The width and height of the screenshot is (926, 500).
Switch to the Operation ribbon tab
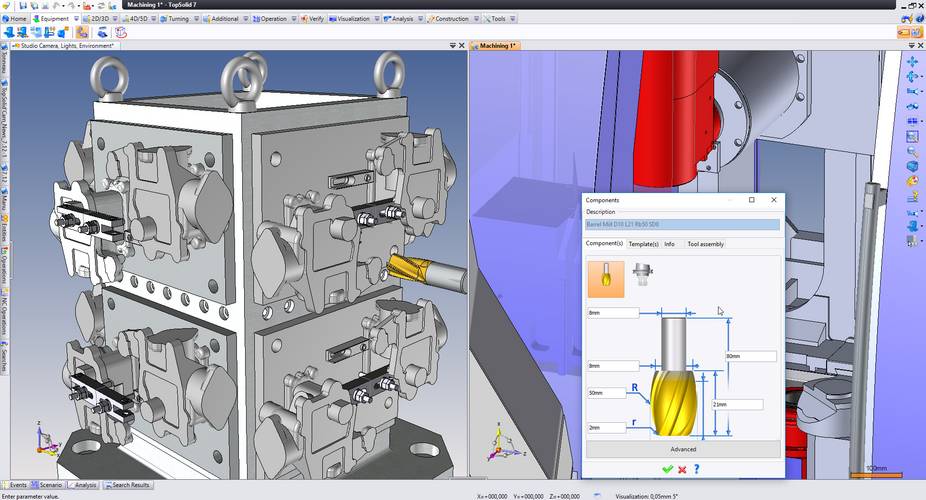point(273,18)
